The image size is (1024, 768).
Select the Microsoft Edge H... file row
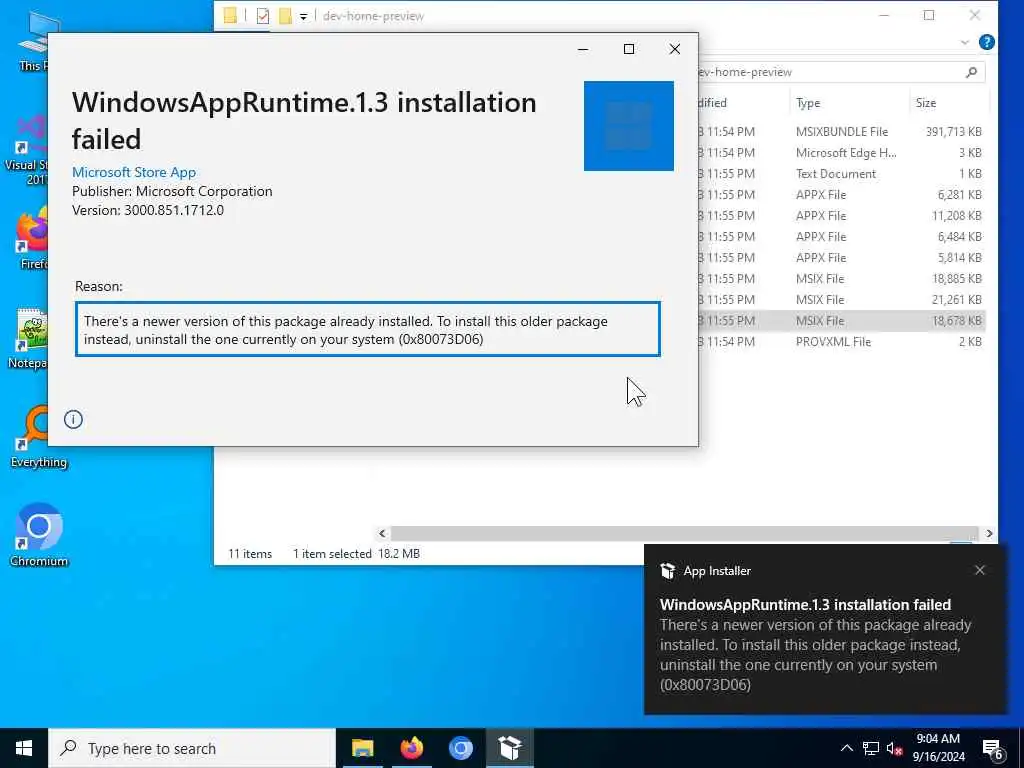[x=841, y=153]
